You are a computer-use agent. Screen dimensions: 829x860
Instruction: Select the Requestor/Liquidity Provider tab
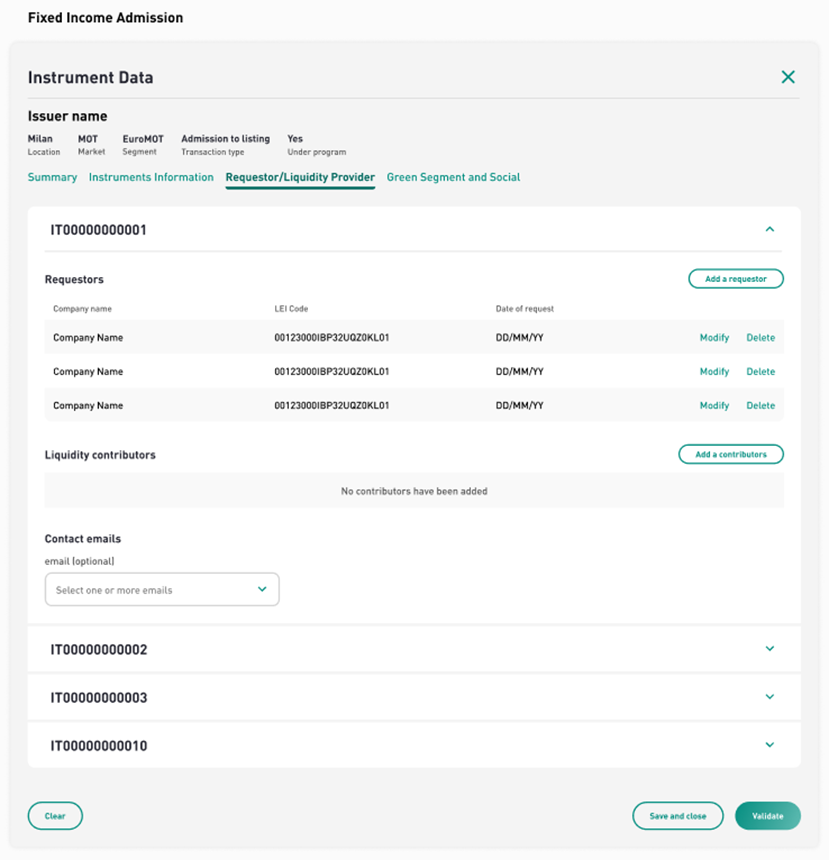(x=300, y=177)
